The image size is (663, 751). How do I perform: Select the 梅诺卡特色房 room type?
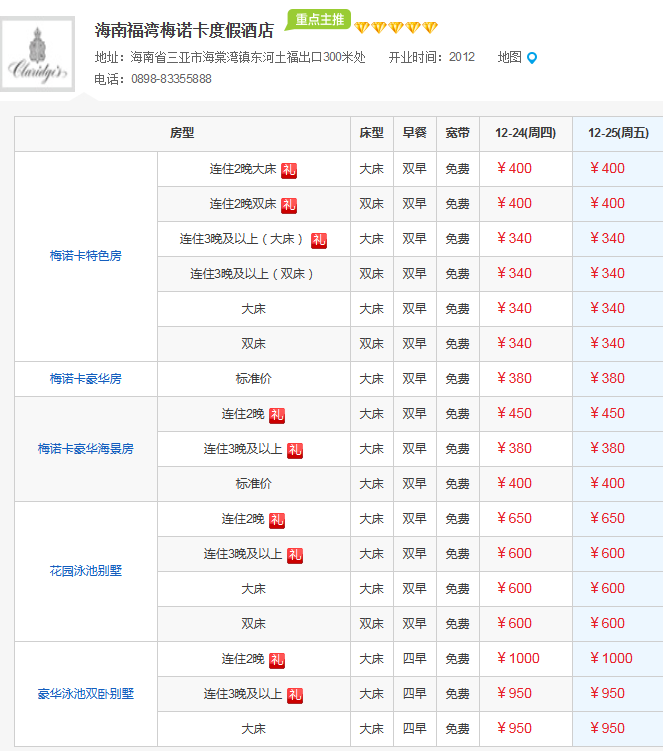click(86, 256)
